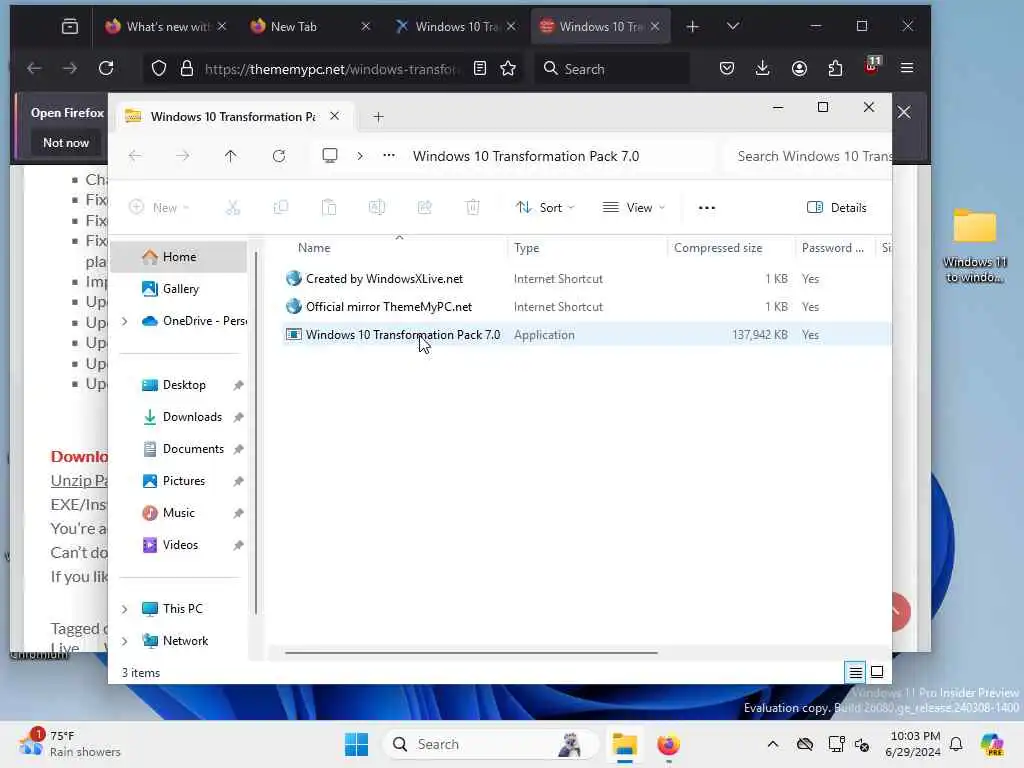Screen dimensions: 1024x768
Task: Click uBlock extension icon with badge 11
Action: (872, 66)
